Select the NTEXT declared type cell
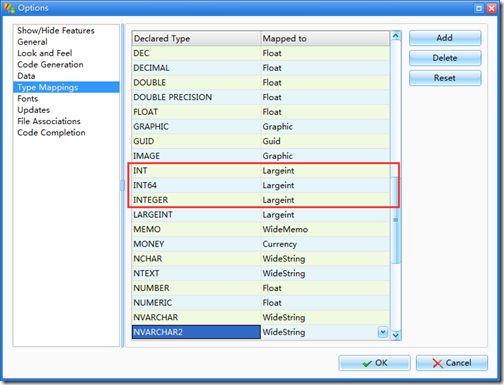The image size is (504, 385). (196, 273)
